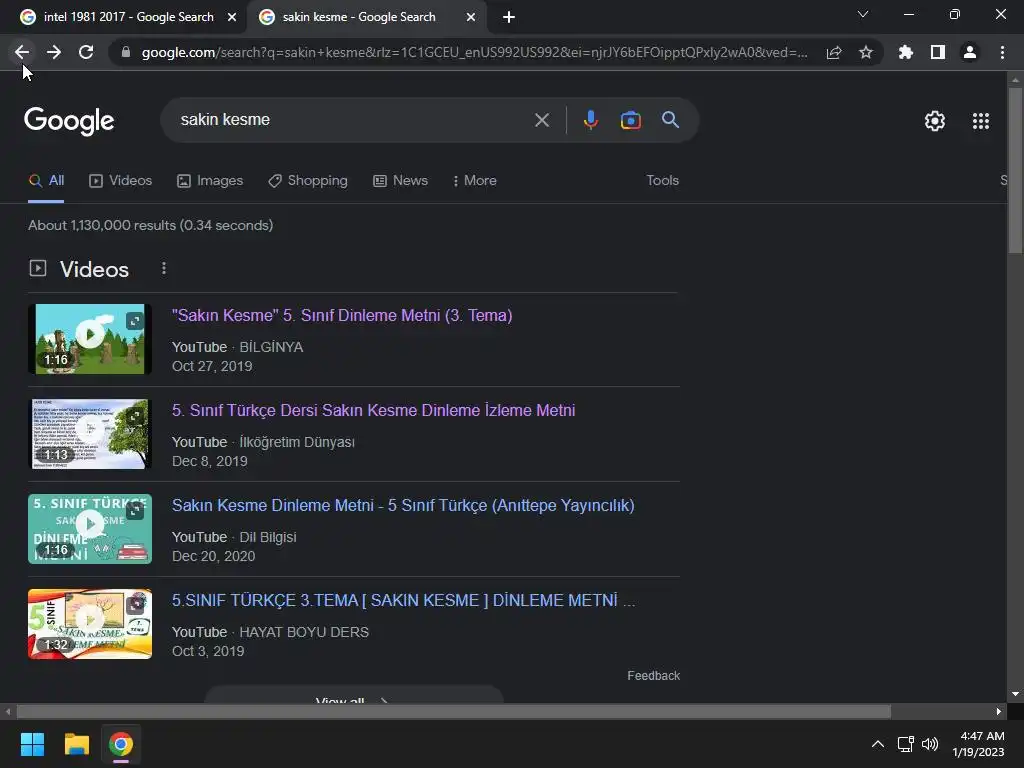Submit search with the magnifier icon
Image resolution: width=1024 pixels, height=768 pixels.
[671, 120]
